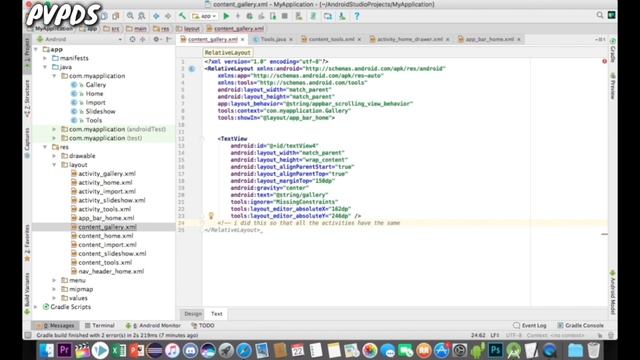The height and width of the screenshot is (360, 640).
Task: Open the app run configuration dropdown
Action: click(204, 16)
